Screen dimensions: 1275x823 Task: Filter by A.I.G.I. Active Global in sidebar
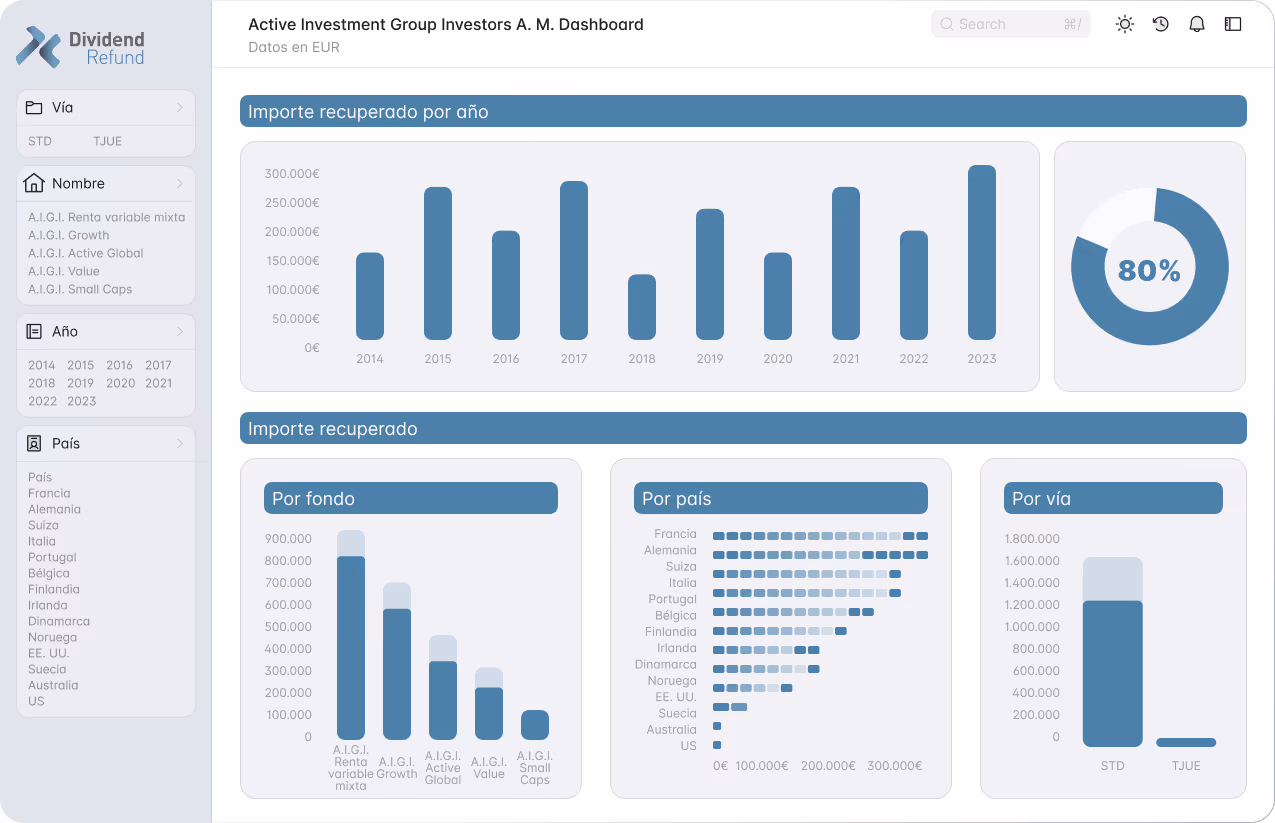pos(86,253)
